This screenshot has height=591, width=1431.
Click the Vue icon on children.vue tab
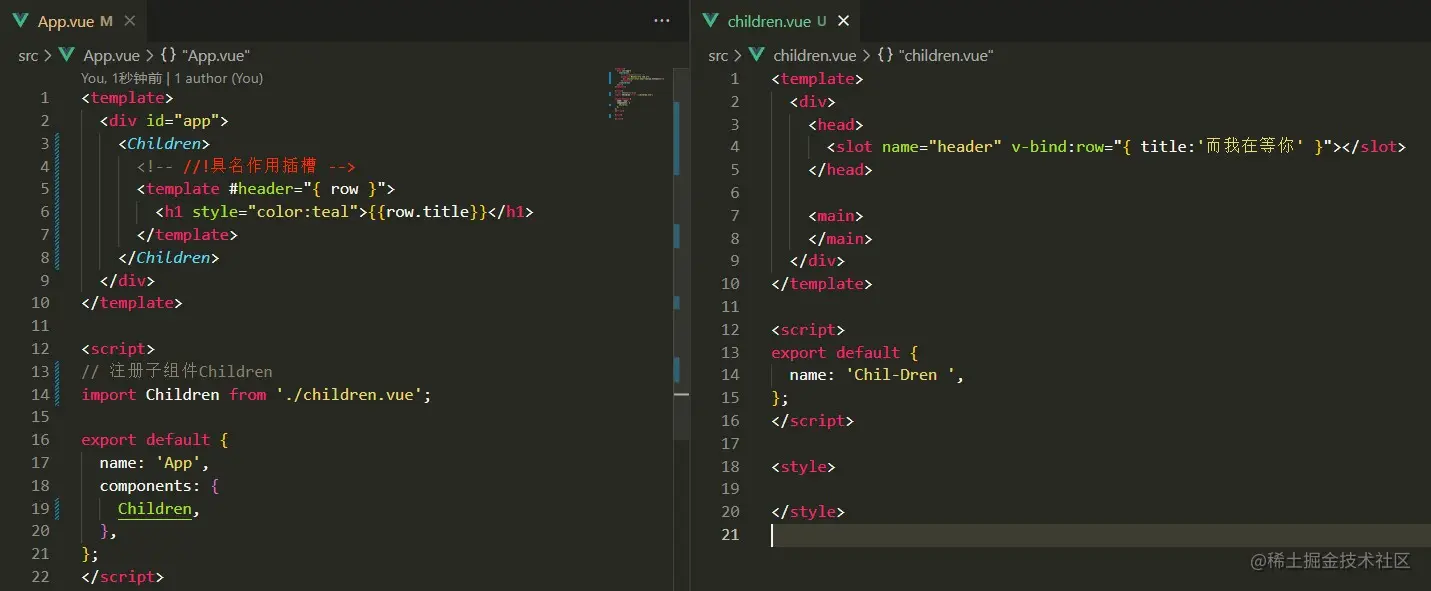(711, 21)
